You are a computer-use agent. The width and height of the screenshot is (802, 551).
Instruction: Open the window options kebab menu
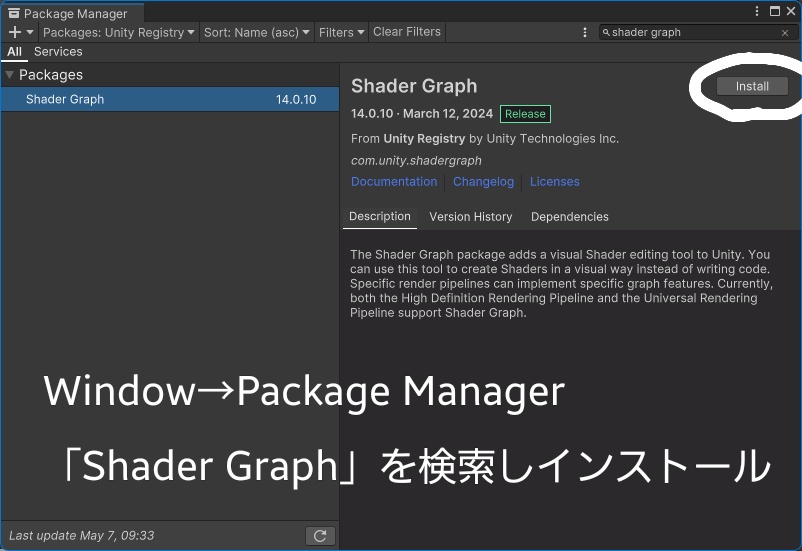tap(757, 11)
